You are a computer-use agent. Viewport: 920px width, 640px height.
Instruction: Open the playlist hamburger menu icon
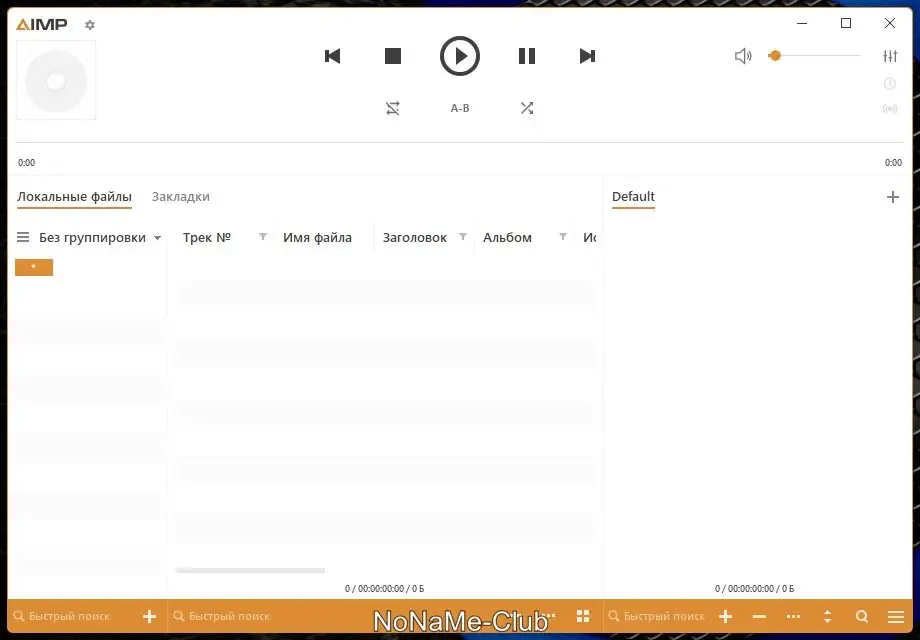(896, 617)
